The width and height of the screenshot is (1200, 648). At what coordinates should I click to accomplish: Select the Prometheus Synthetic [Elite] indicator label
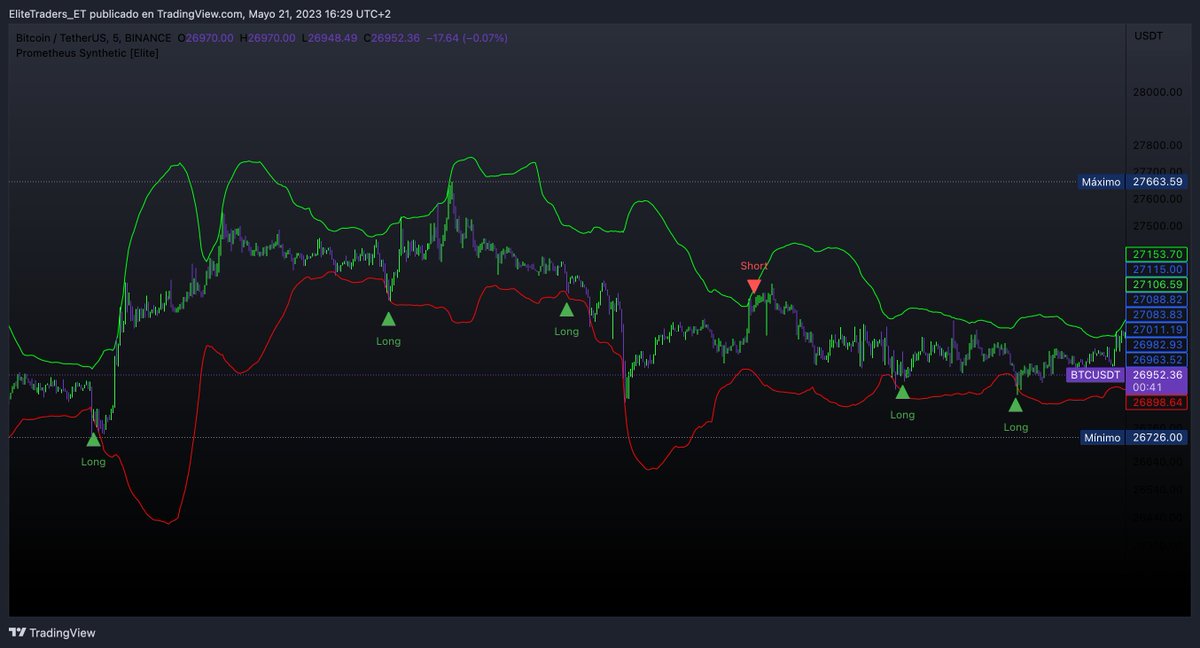point(88,52)
